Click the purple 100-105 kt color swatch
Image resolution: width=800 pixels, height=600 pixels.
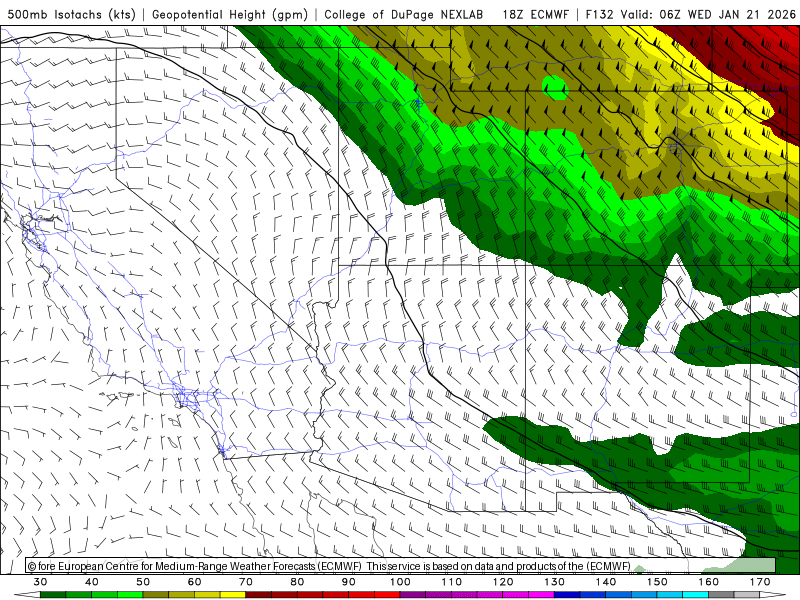(413, 594)
